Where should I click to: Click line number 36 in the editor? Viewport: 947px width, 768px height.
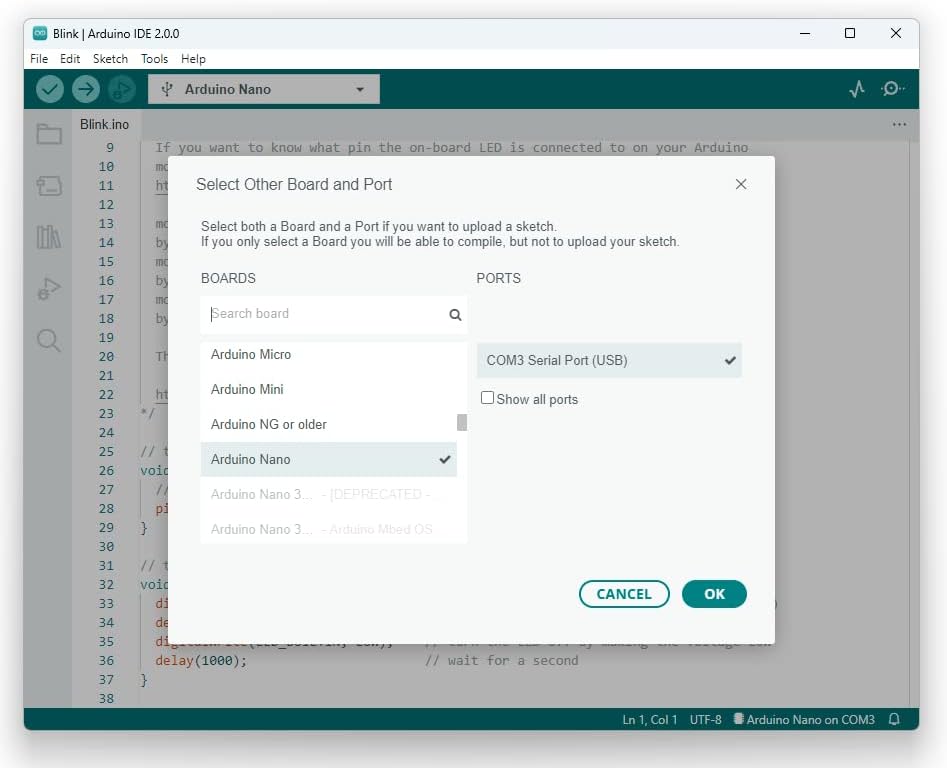(x=106, y=661)
